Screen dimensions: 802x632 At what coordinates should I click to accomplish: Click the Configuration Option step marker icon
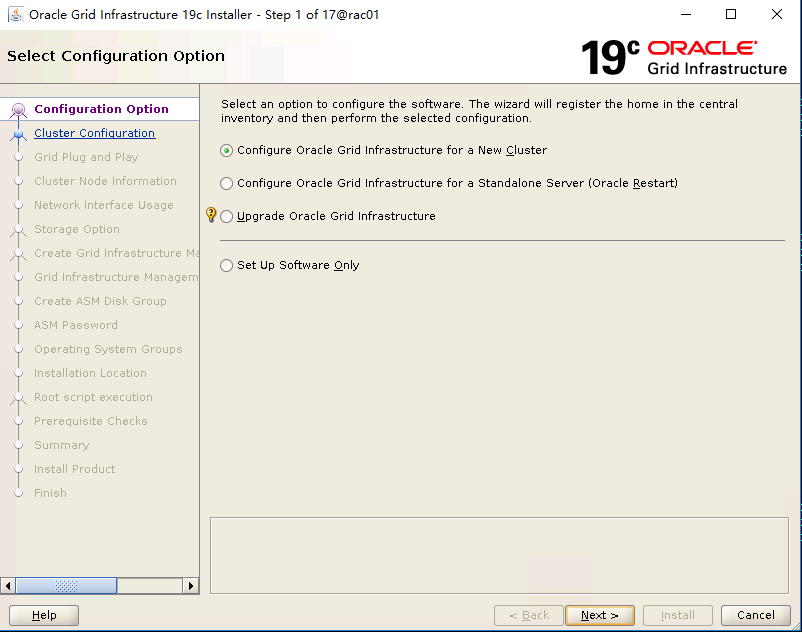pos(18,109)
